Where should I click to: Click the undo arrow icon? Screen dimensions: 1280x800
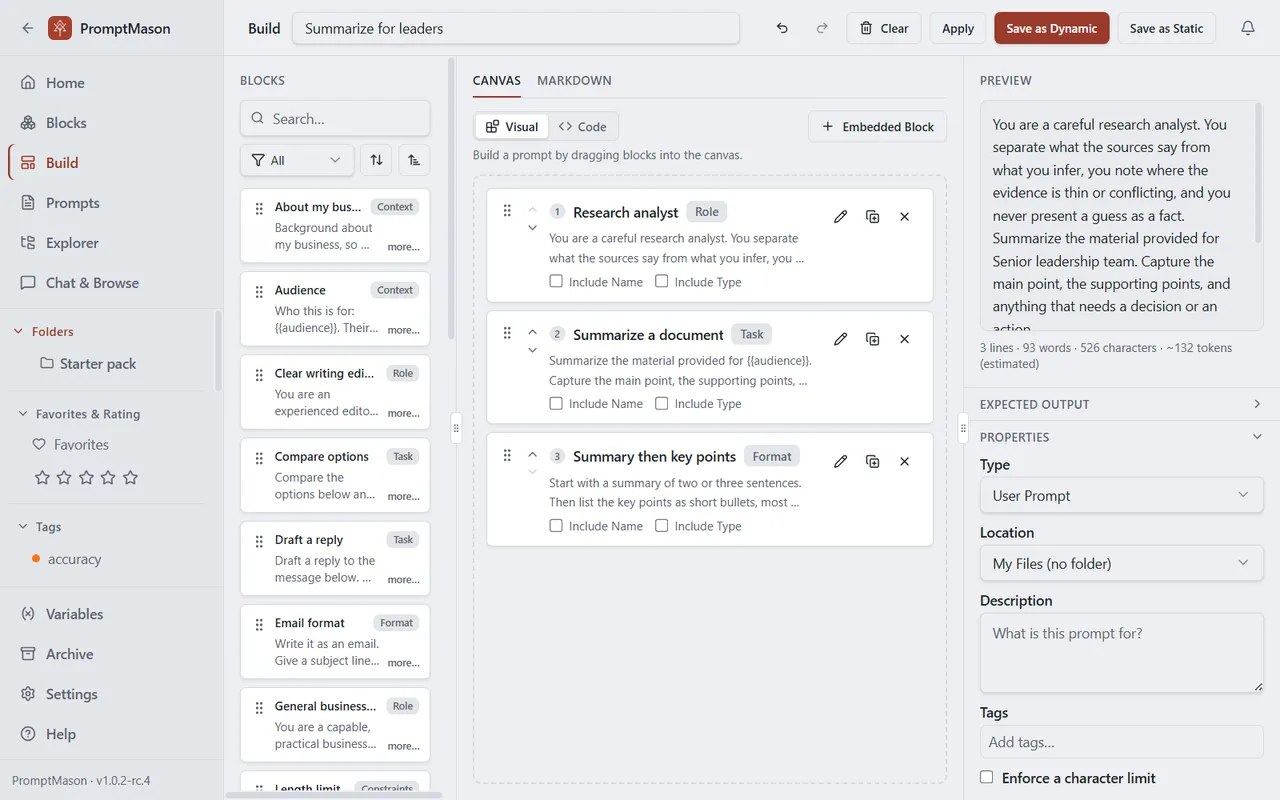click(782, 28)
